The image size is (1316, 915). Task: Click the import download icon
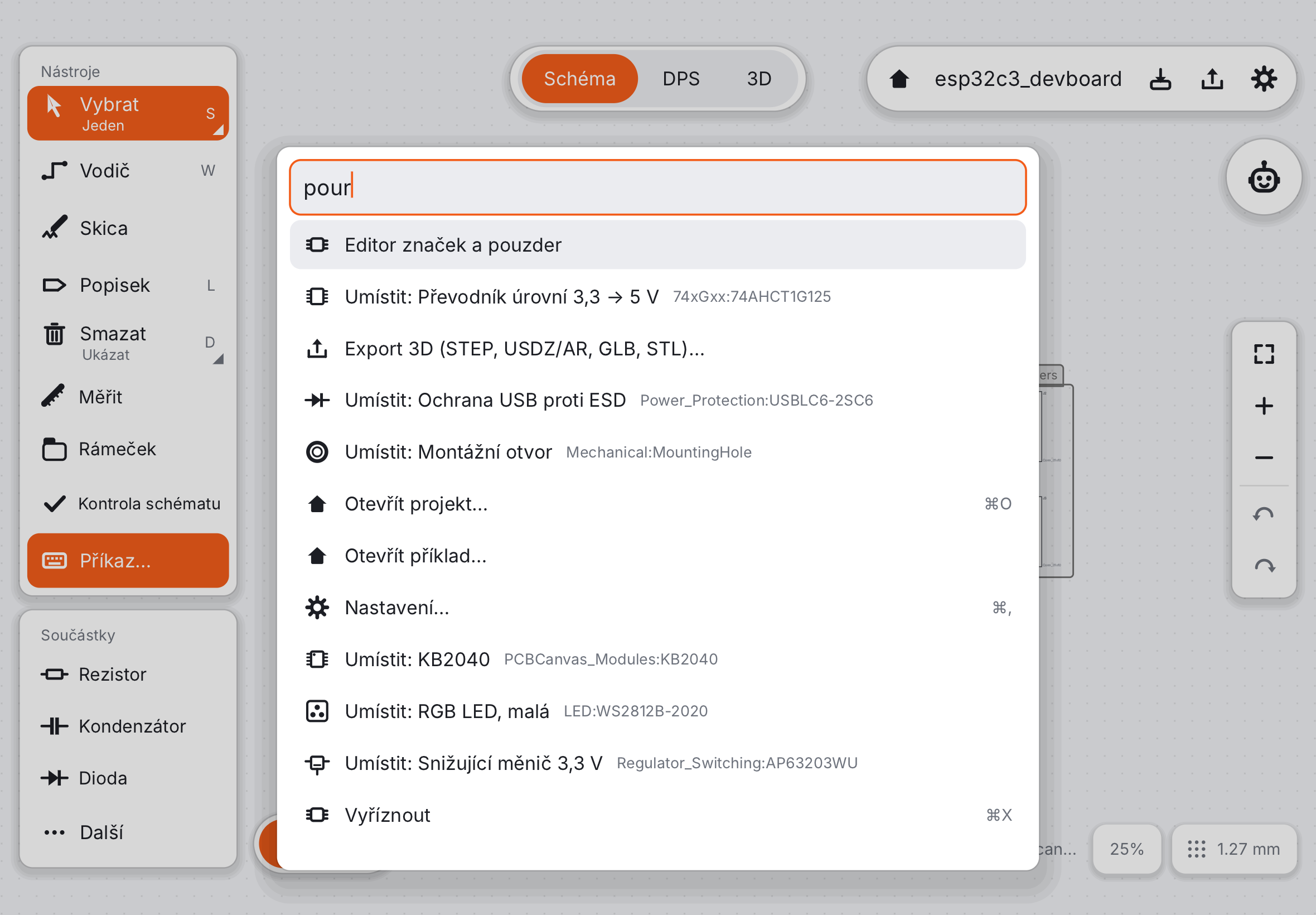coord(1161,79)
